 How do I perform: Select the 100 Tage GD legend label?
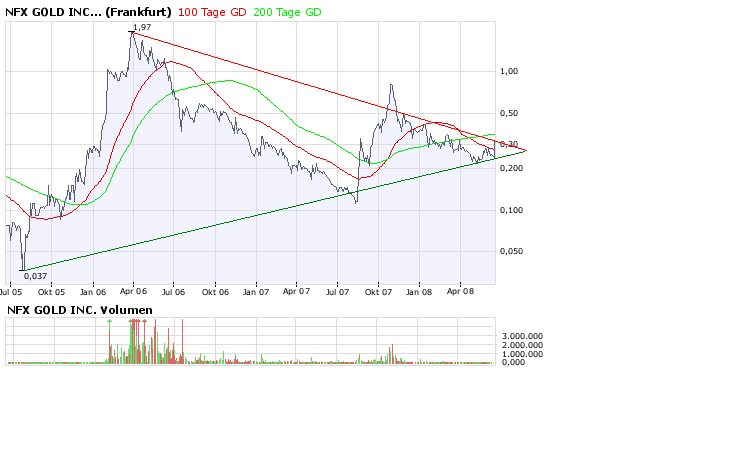[212, 11]
